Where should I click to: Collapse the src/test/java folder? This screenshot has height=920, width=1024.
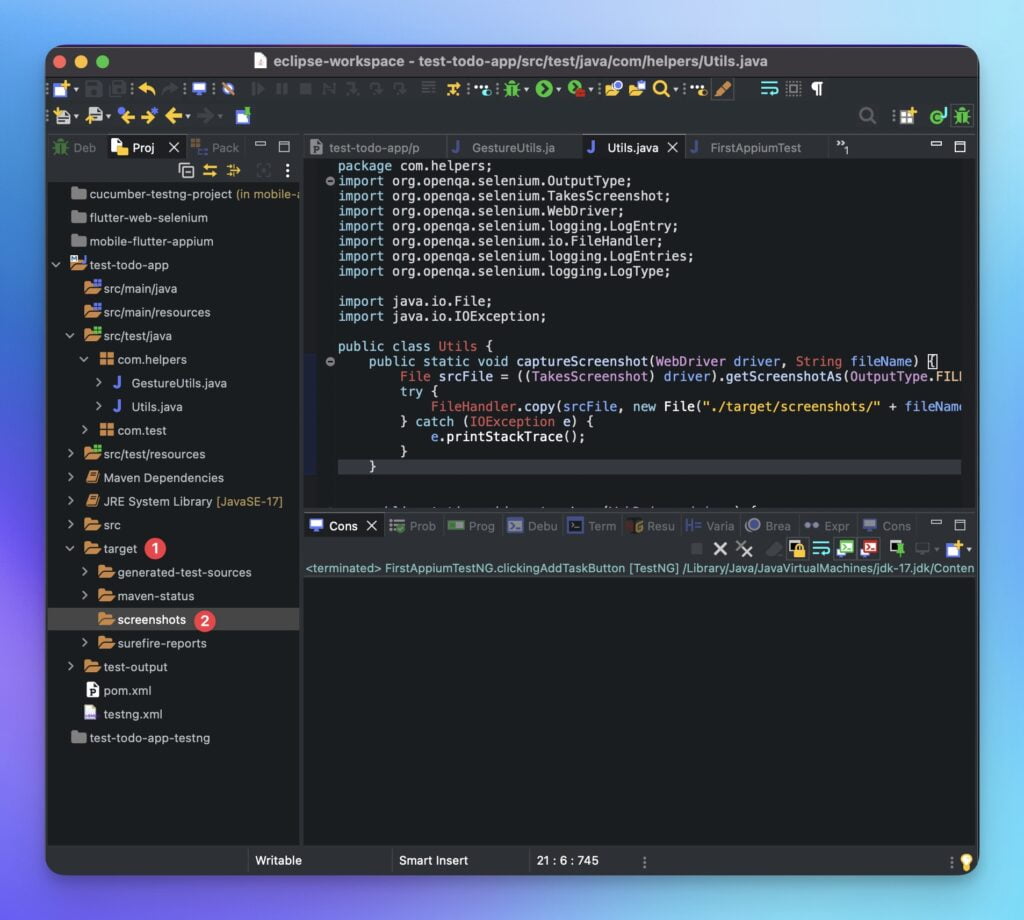70,336
